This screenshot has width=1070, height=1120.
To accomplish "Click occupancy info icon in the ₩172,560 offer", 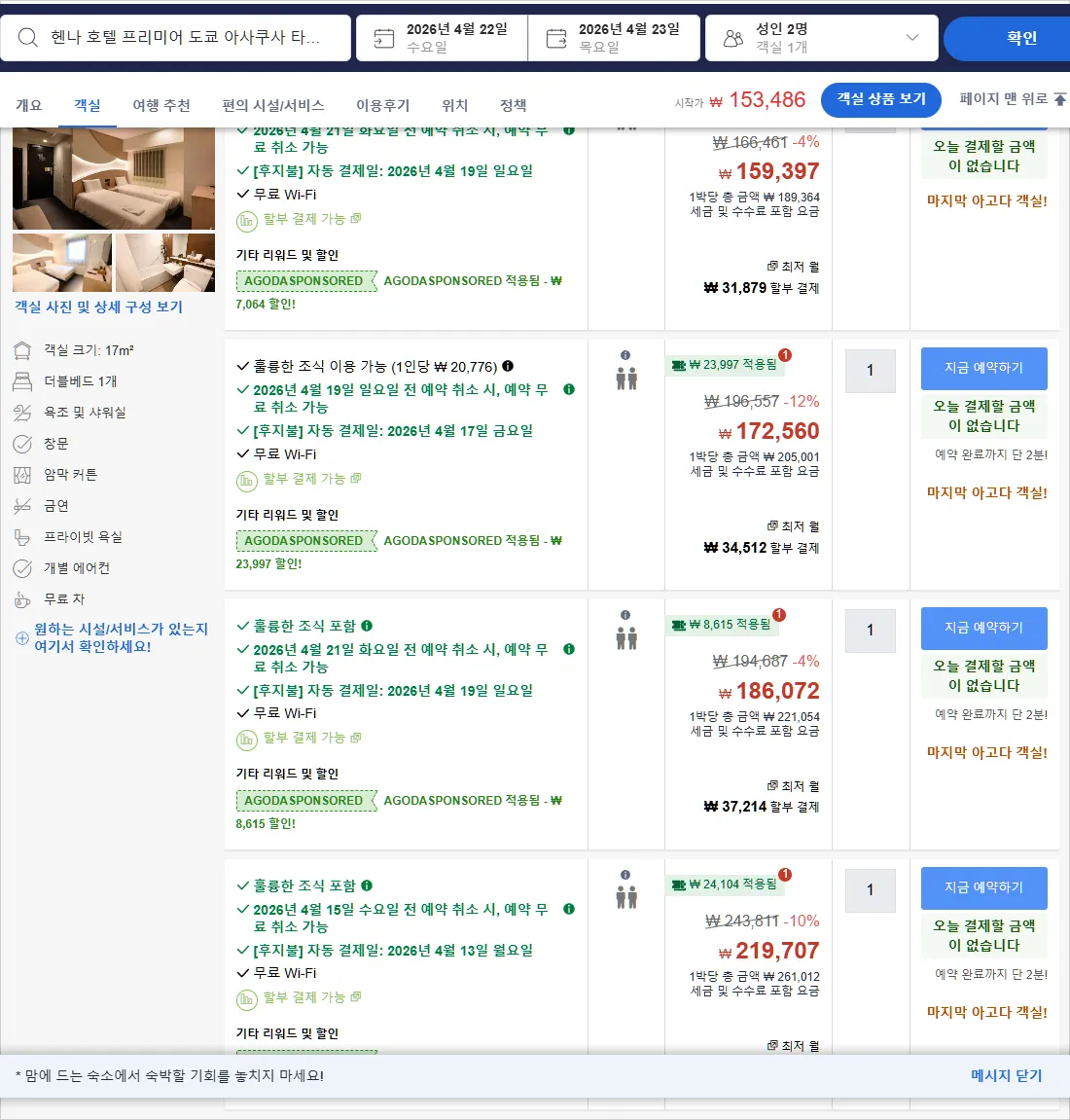I will 625,355.
